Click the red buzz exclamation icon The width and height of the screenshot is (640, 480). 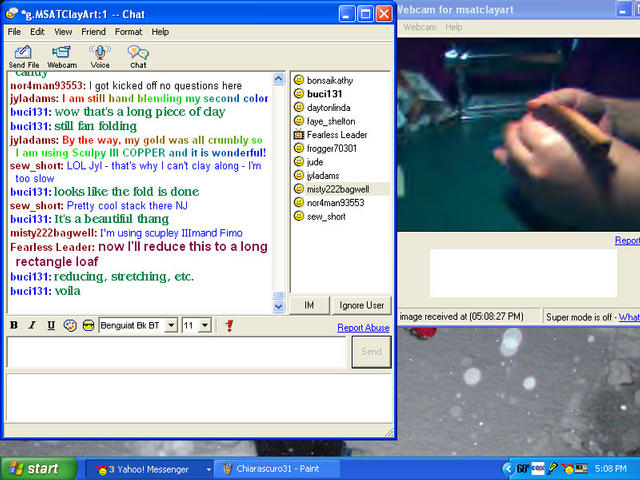(x=229, y=325)
